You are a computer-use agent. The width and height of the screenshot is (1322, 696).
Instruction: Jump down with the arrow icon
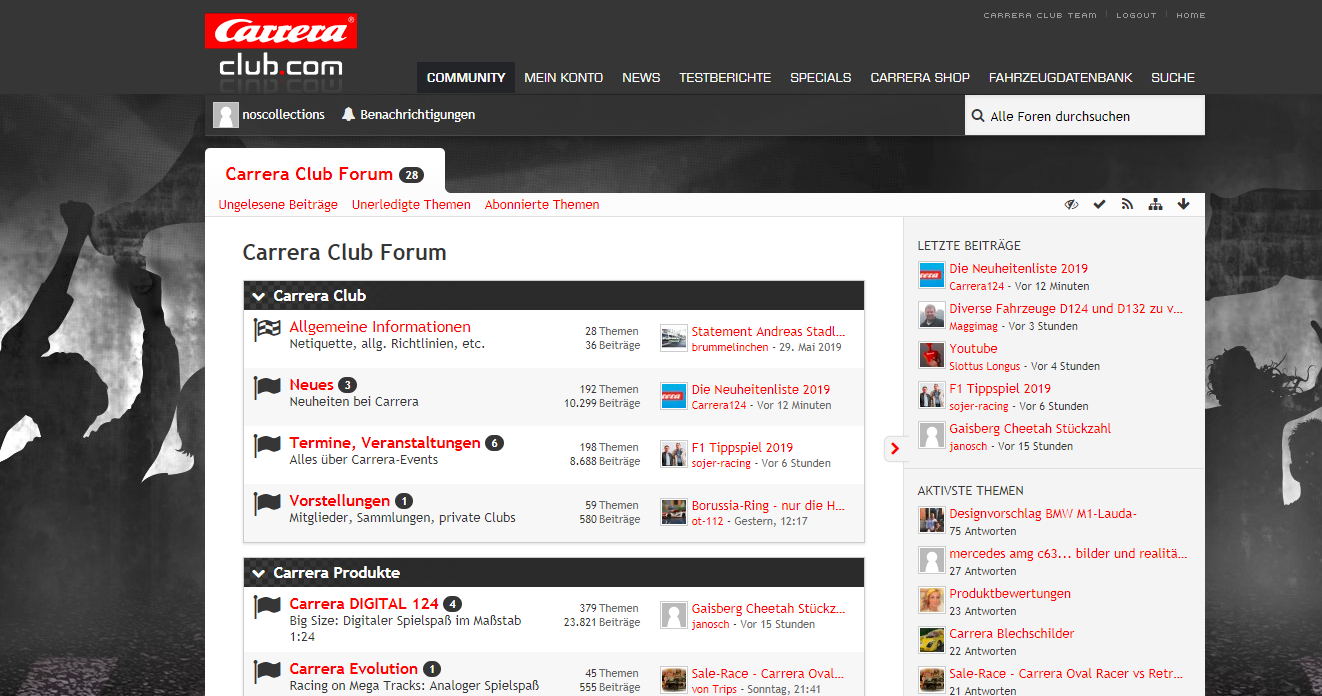(1183, 204)
